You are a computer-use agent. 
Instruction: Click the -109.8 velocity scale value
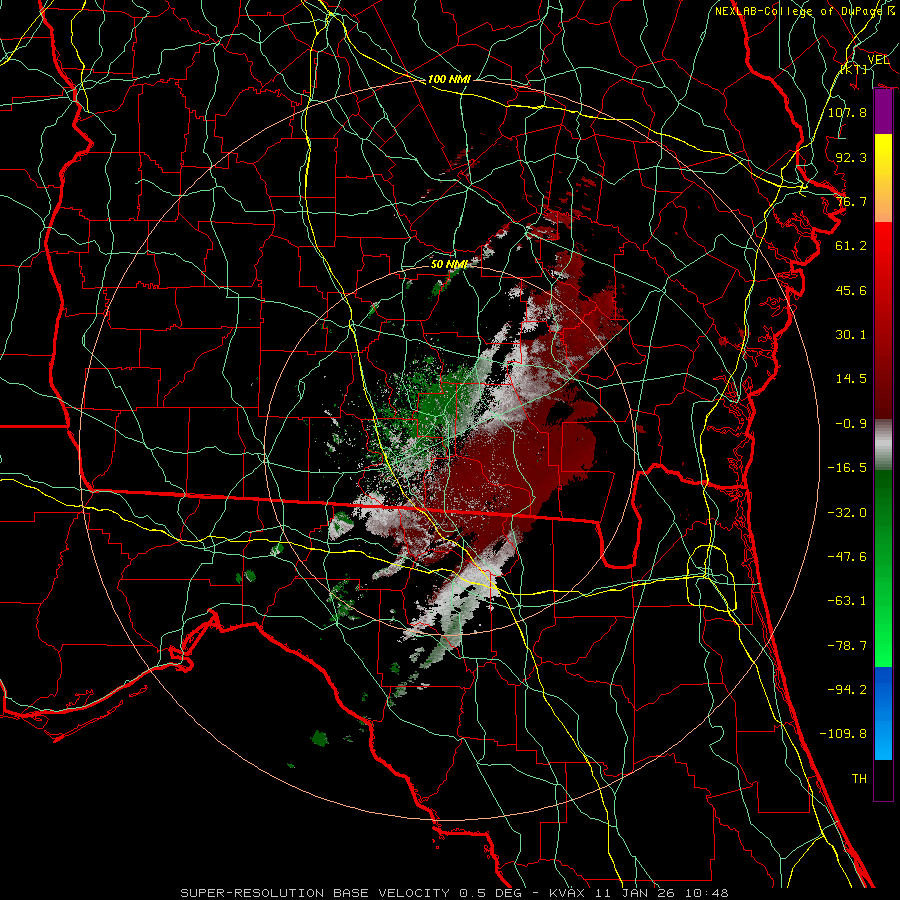pos(843,734)
